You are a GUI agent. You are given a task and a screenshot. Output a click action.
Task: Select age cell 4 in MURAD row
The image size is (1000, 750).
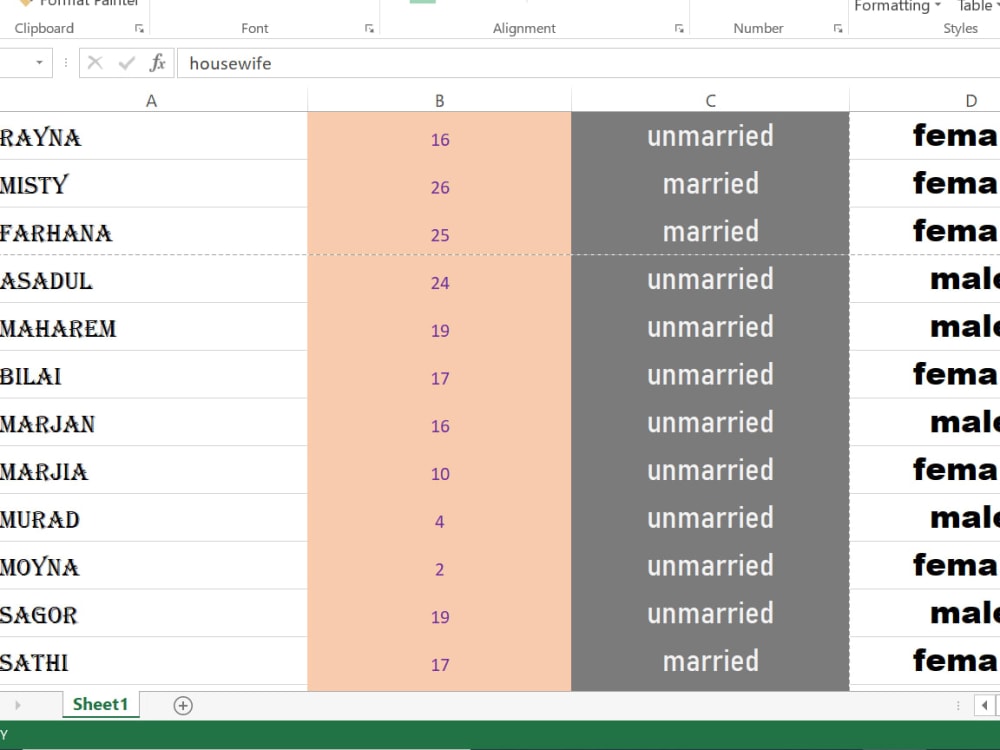tap(439, 518)
